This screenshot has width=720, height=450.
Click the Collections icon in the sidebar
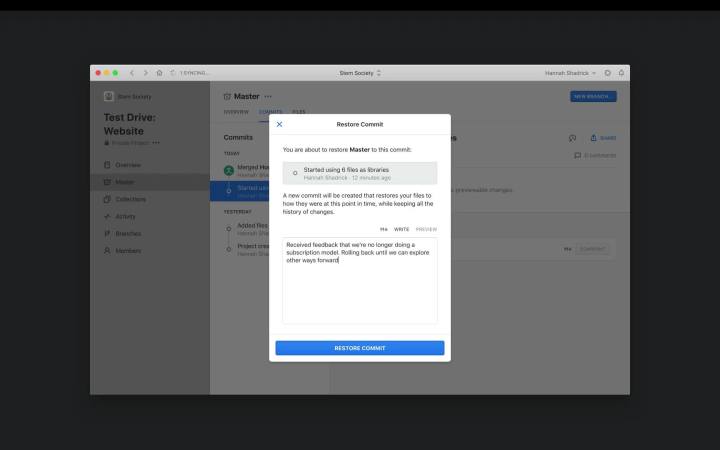click(107, 199)
